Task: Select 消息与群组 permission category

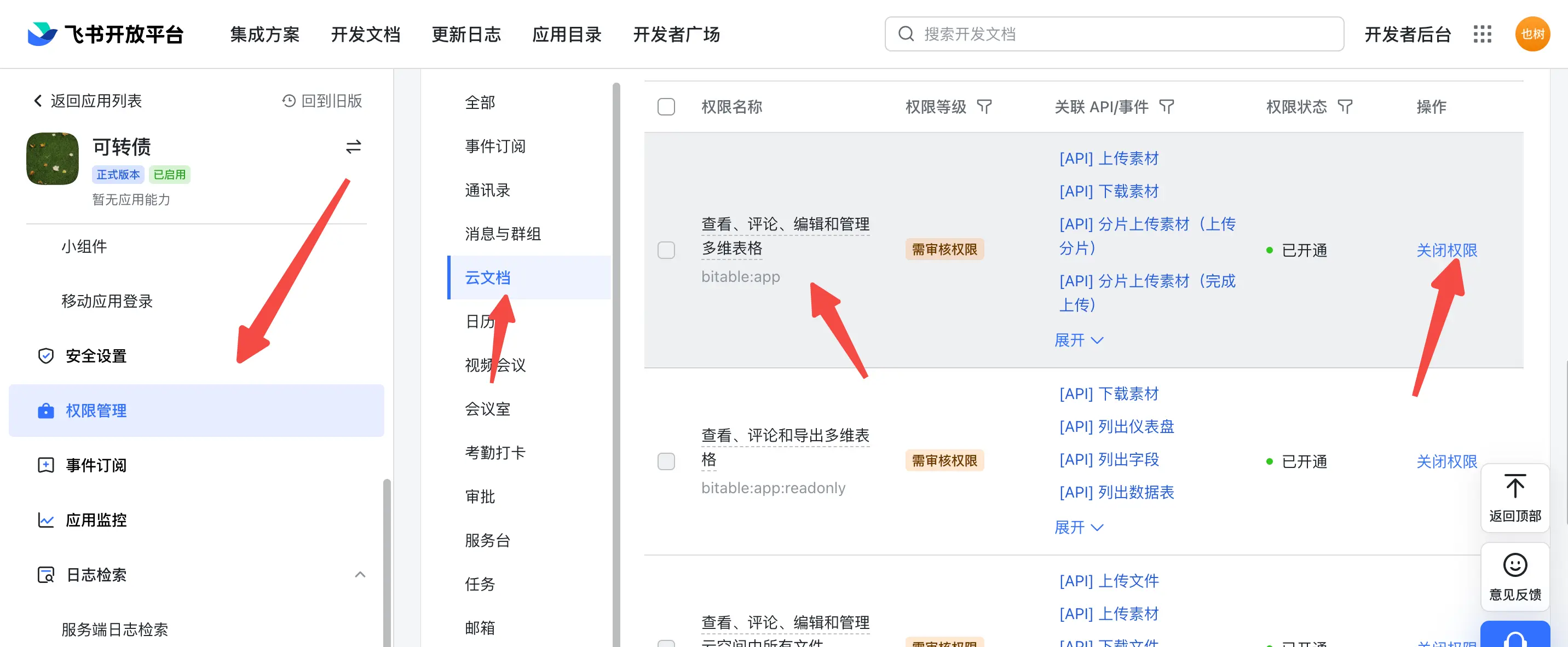Action: coord(503,234)
